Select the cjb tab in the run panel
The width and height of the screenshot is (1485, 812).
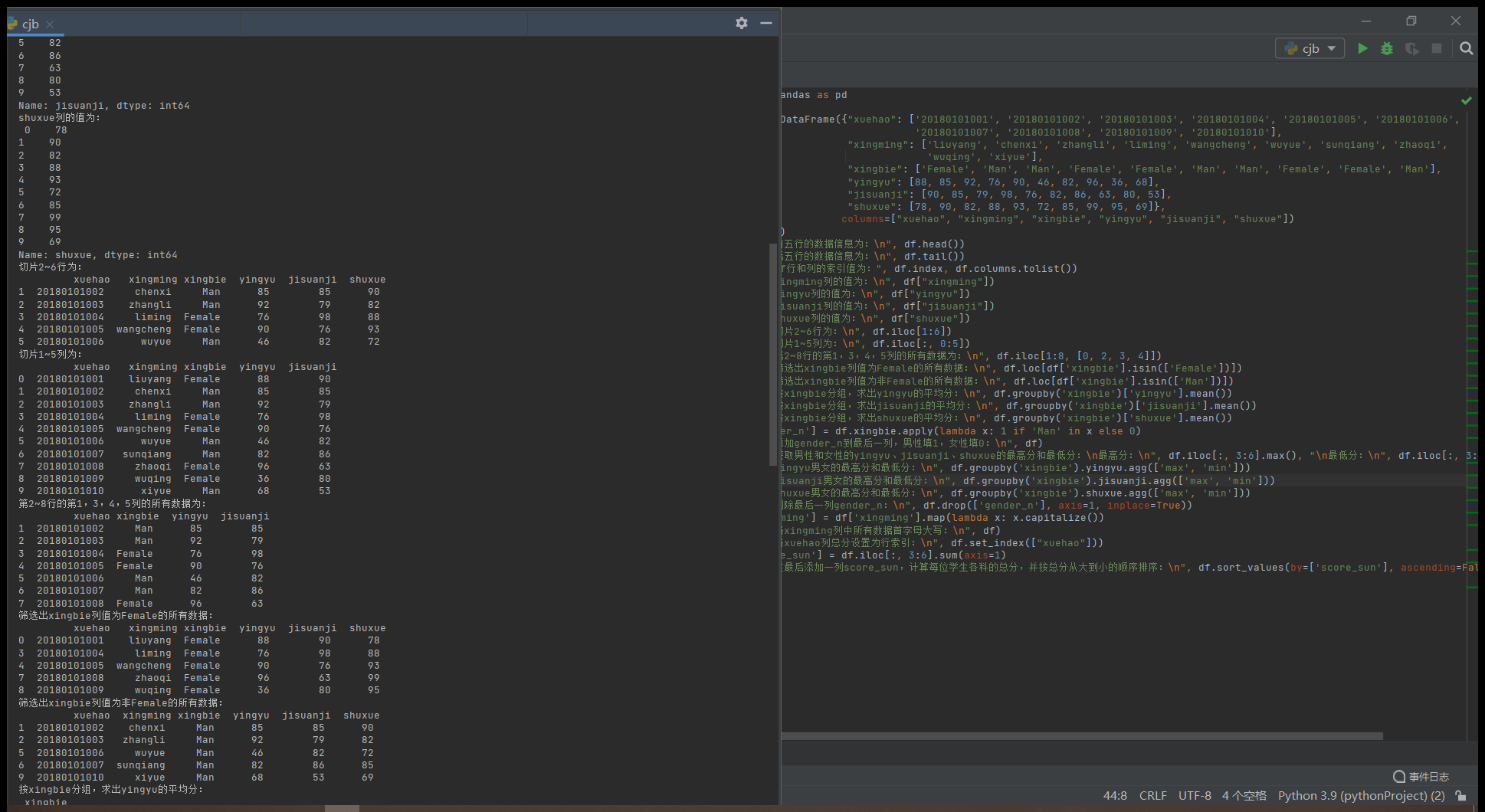tap(30, 24)
